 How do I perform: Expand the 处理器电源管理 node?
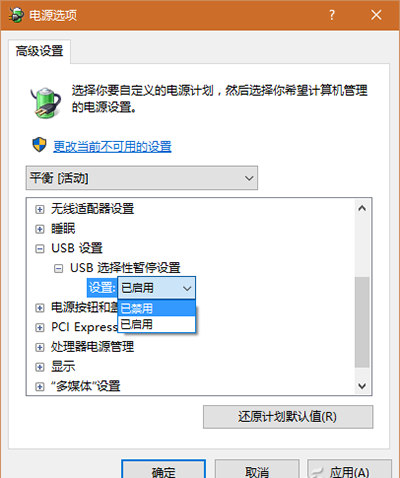40,347
